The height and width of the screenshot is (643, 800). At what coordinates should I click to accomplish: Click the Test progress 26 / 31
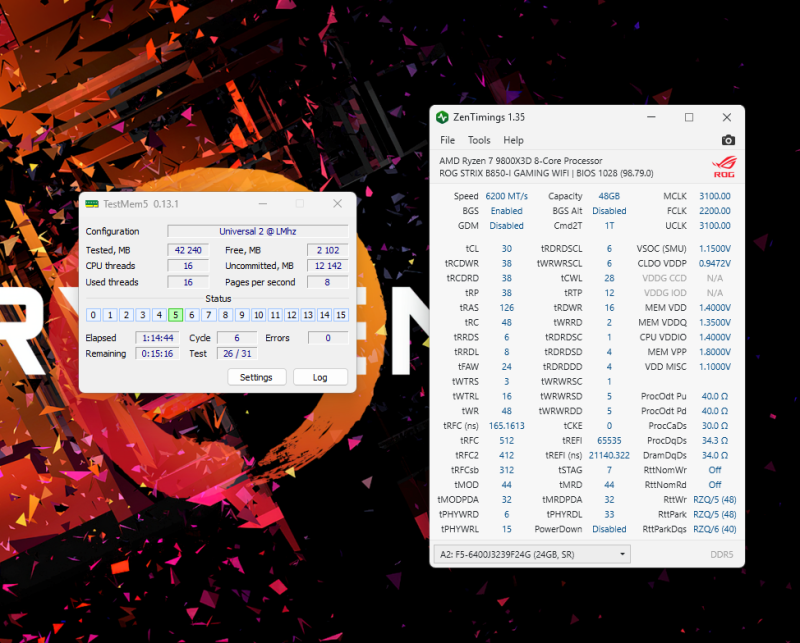(x=237, y=354)
